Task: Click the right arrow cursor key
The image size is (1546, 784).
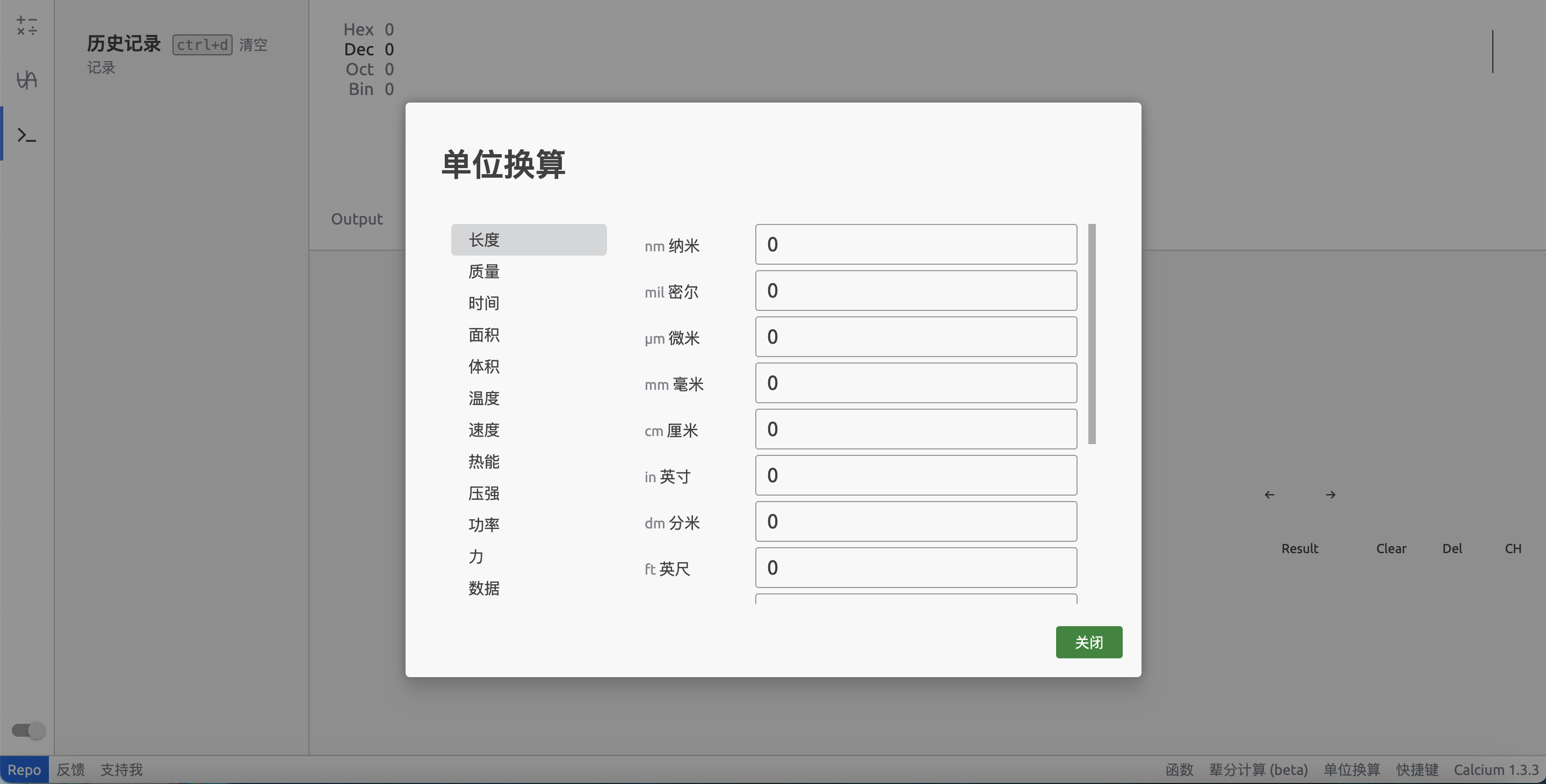Action: [x=1331, y=495]
